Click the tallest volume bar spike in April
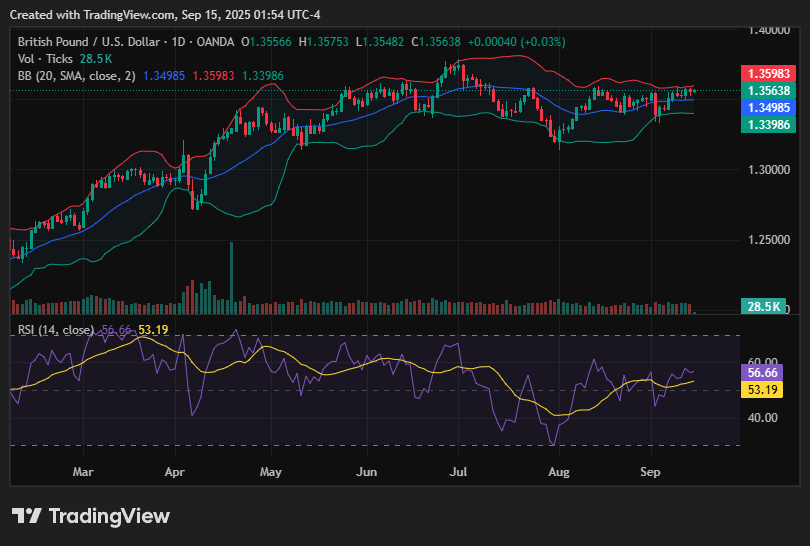The image size is (810, 546). pos(231,278)
